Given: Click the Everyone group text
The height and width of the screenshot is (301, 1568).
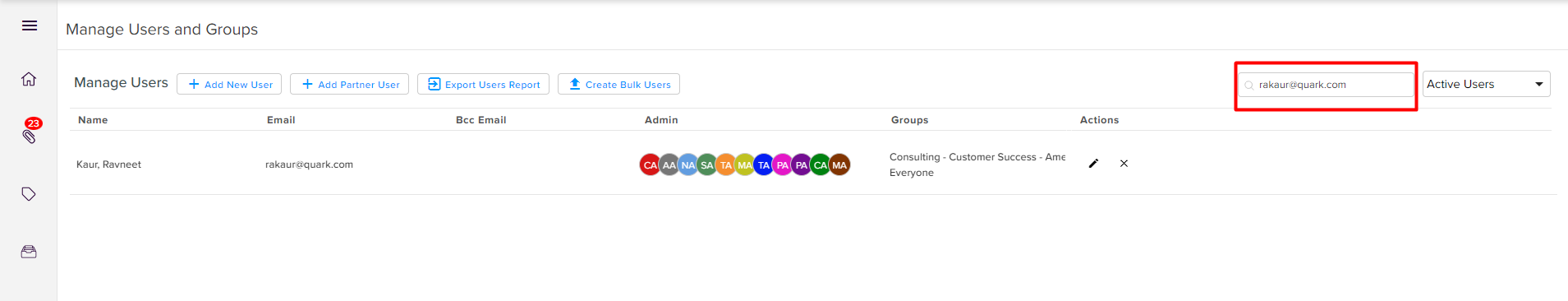Looking at the screenshot, I should pos(912,173).
